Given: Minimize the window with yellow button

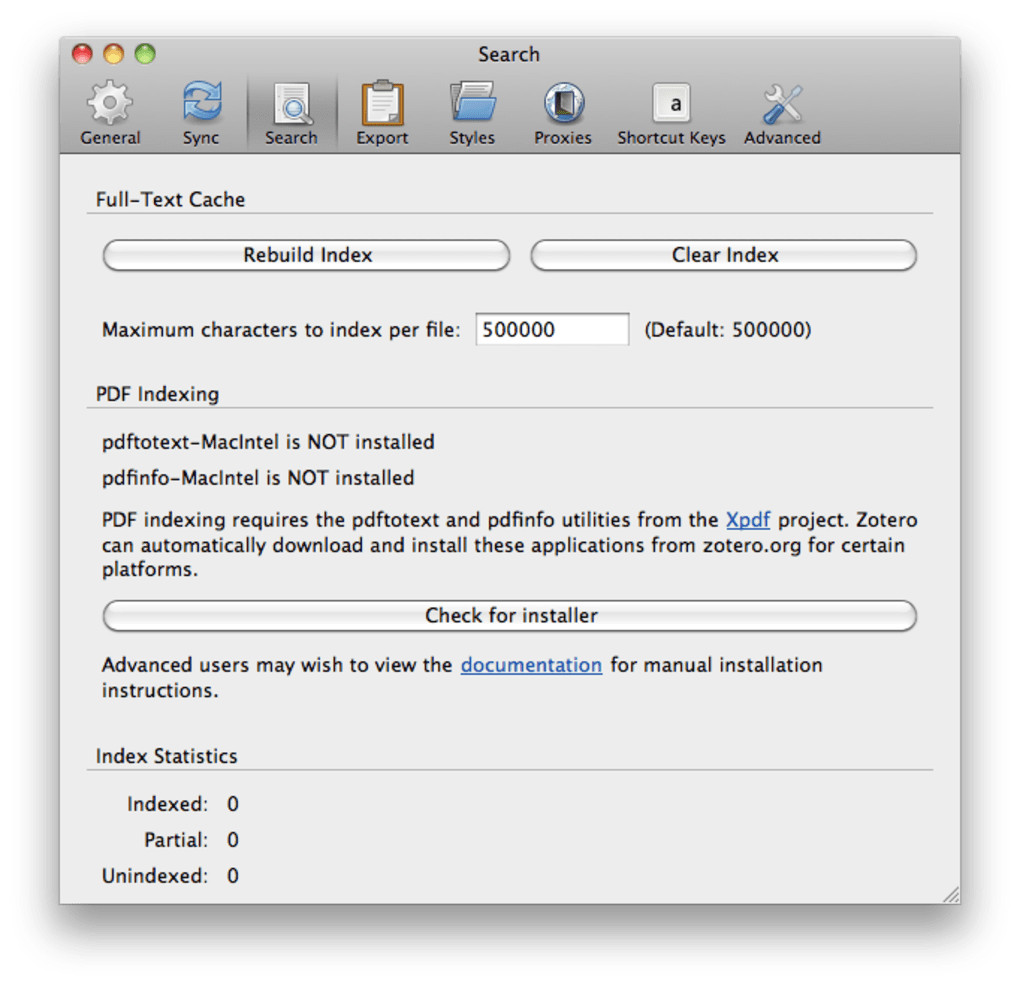Looking at the screenshot, I should (114, 53).
